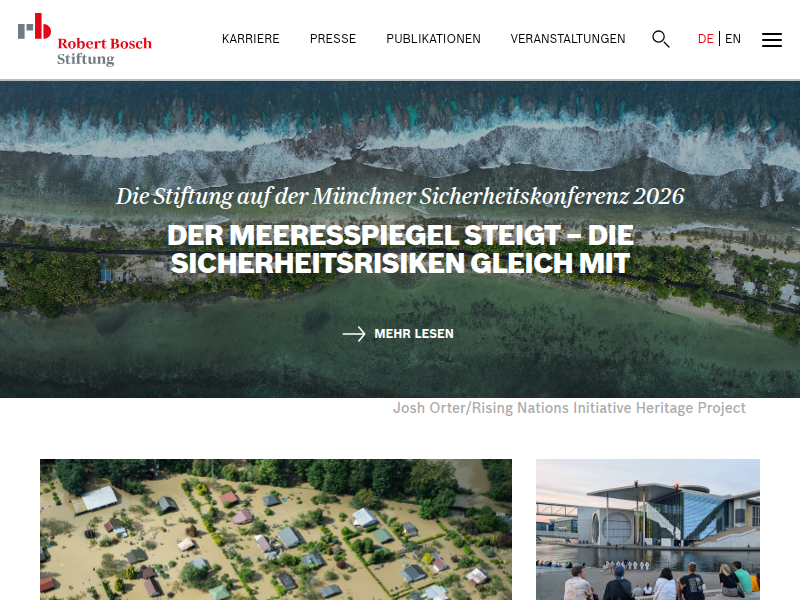Go to Publikationen
800x600 pixels.
click(433, 39)
